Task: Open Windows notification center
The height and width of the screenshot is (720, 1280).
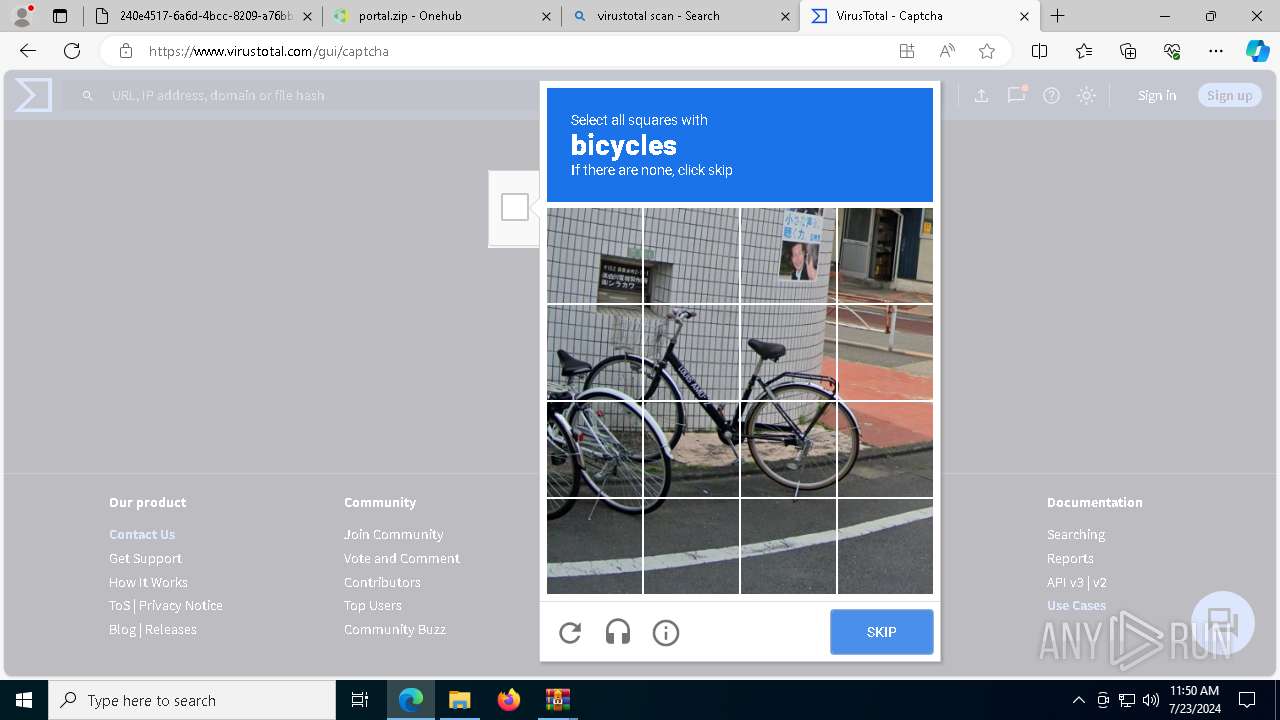Action: click(x=1247, y=700)
